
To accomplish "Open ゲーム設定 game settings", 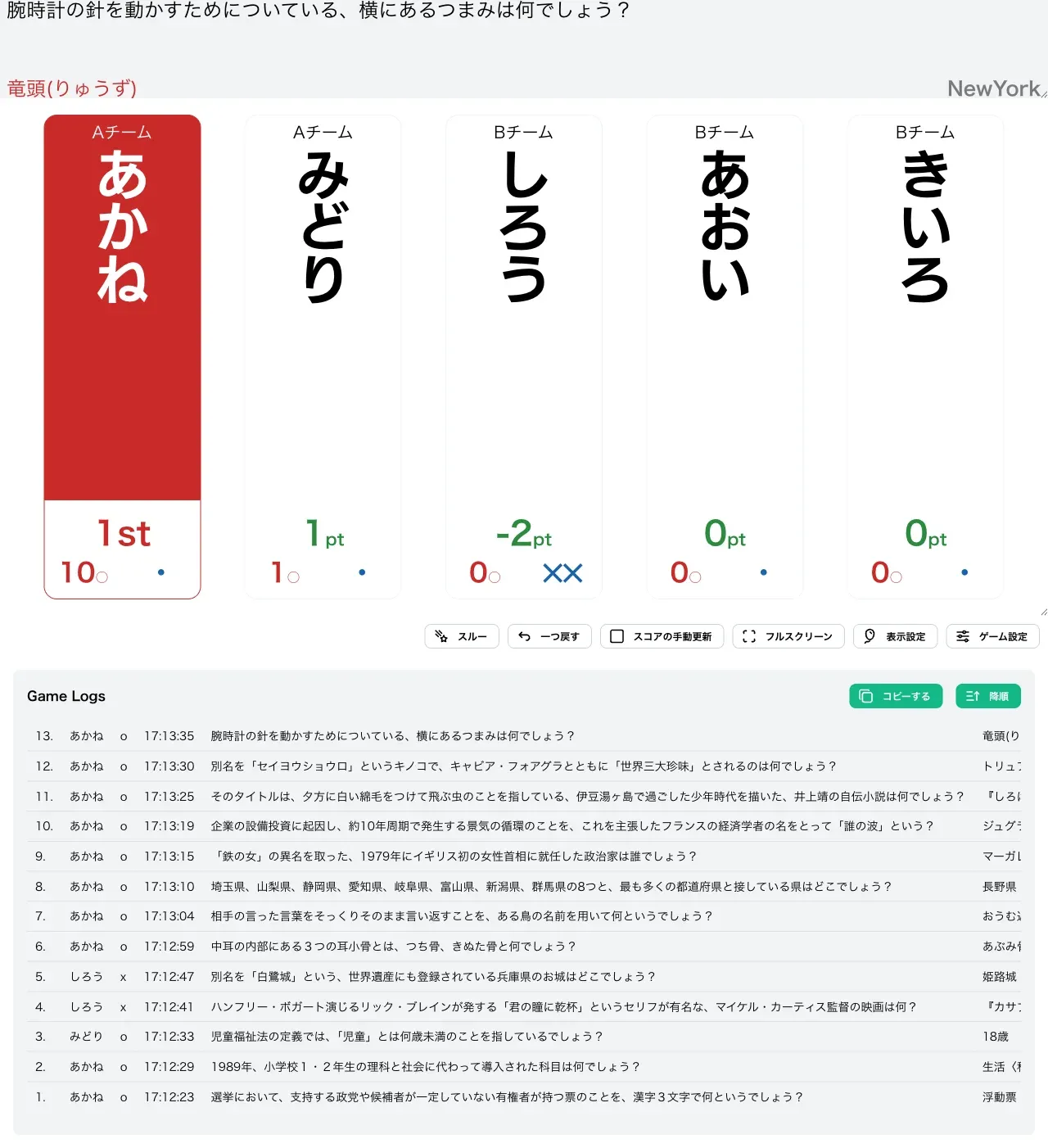I will pyautogui.click(x=992, y=636).
